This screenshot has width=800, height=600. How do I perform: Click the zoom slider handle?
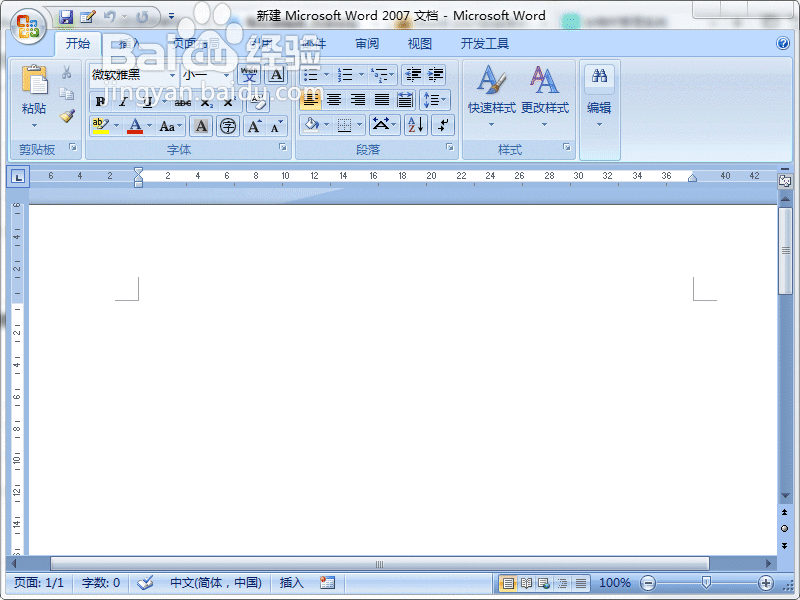(706, 582)
